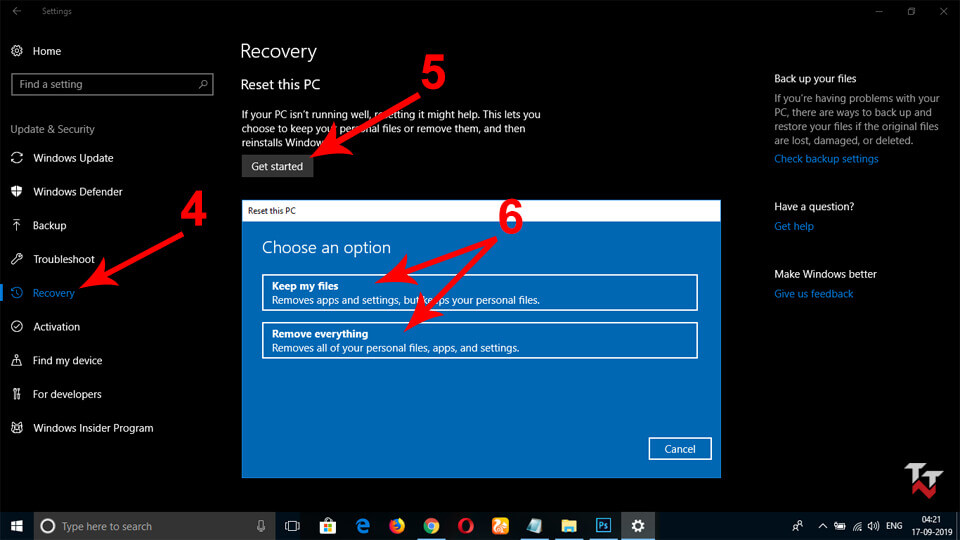Open Task View from the taskbar
Image resolution: width=960 pixels, height=540 pixels.
pos(293,526)
